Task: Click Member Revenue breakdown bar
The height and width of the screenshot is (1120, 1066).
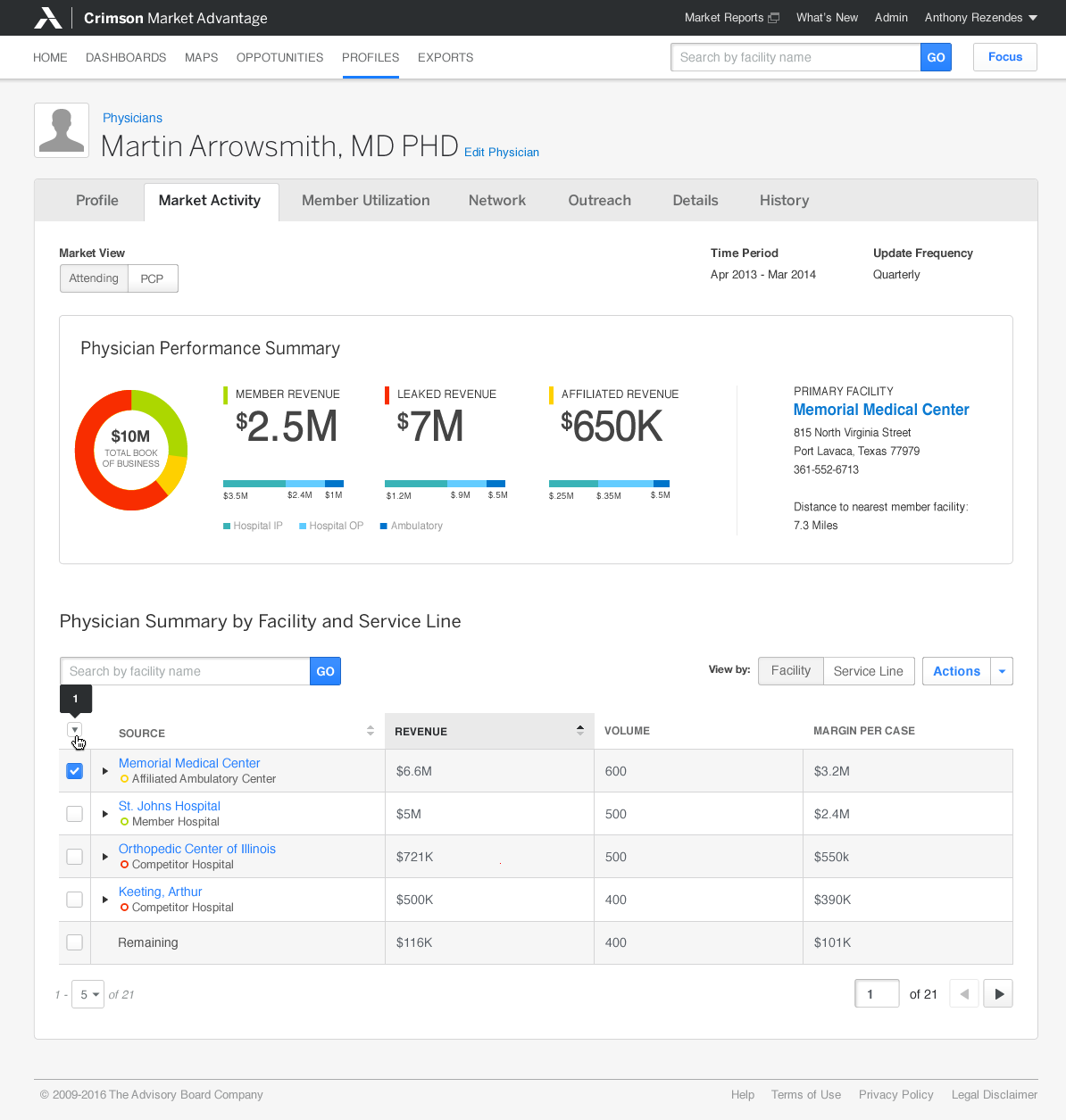Action: (x=283, y=484)
